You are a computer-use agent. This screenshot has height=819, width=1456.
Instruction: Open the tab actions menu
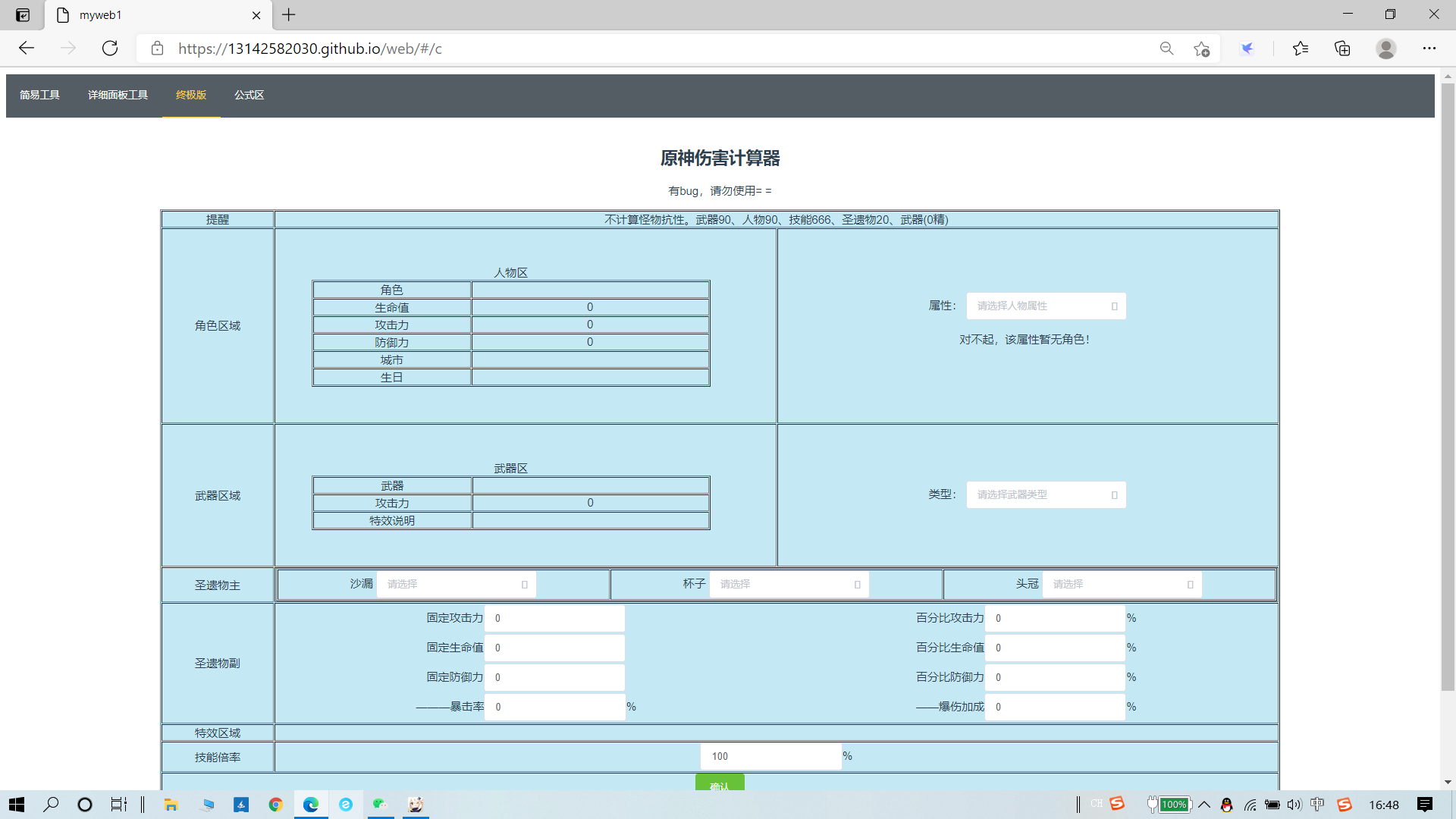(23, 14)
